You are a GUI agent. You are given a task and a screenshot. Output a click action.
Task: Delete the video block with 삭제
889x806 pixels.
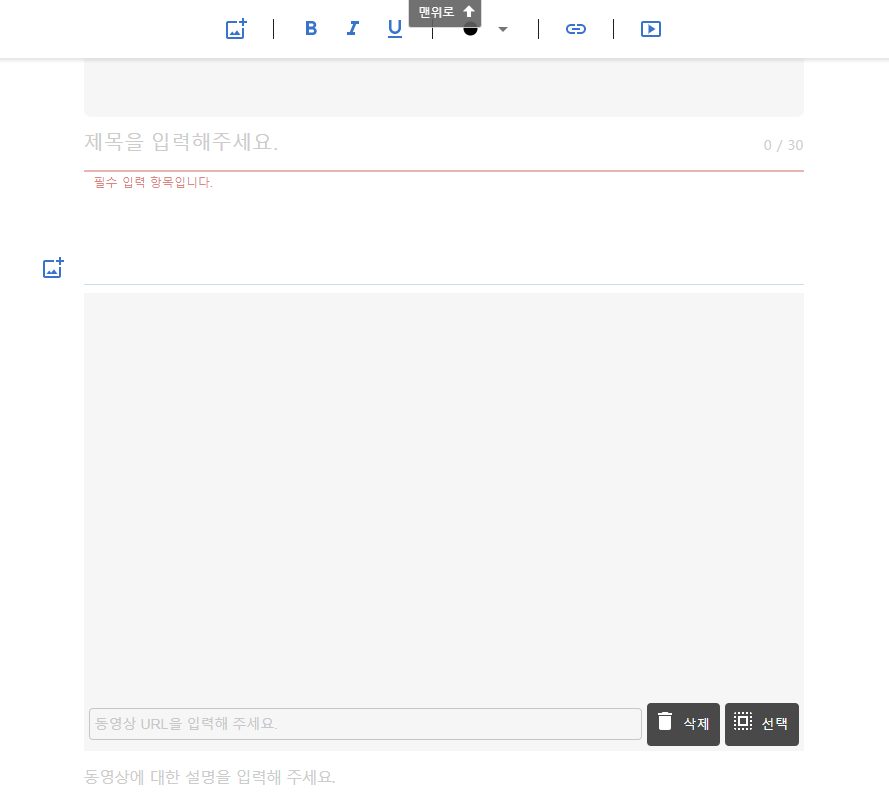[683, 724]
